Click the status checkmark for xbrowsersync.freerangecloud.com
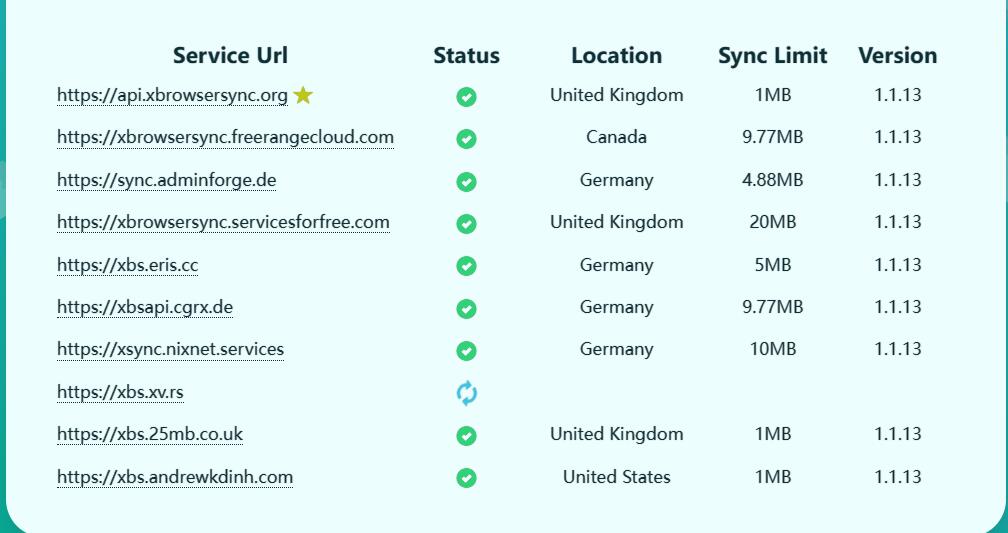This screenshot has width=1008, height=533. coord(466,139)
